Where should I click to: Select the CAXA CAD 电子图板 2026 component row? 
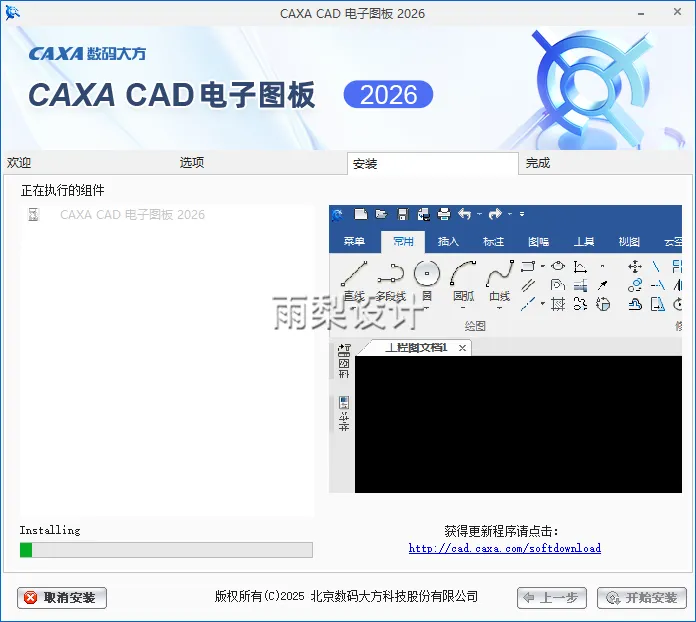click(x=166, y=215)
